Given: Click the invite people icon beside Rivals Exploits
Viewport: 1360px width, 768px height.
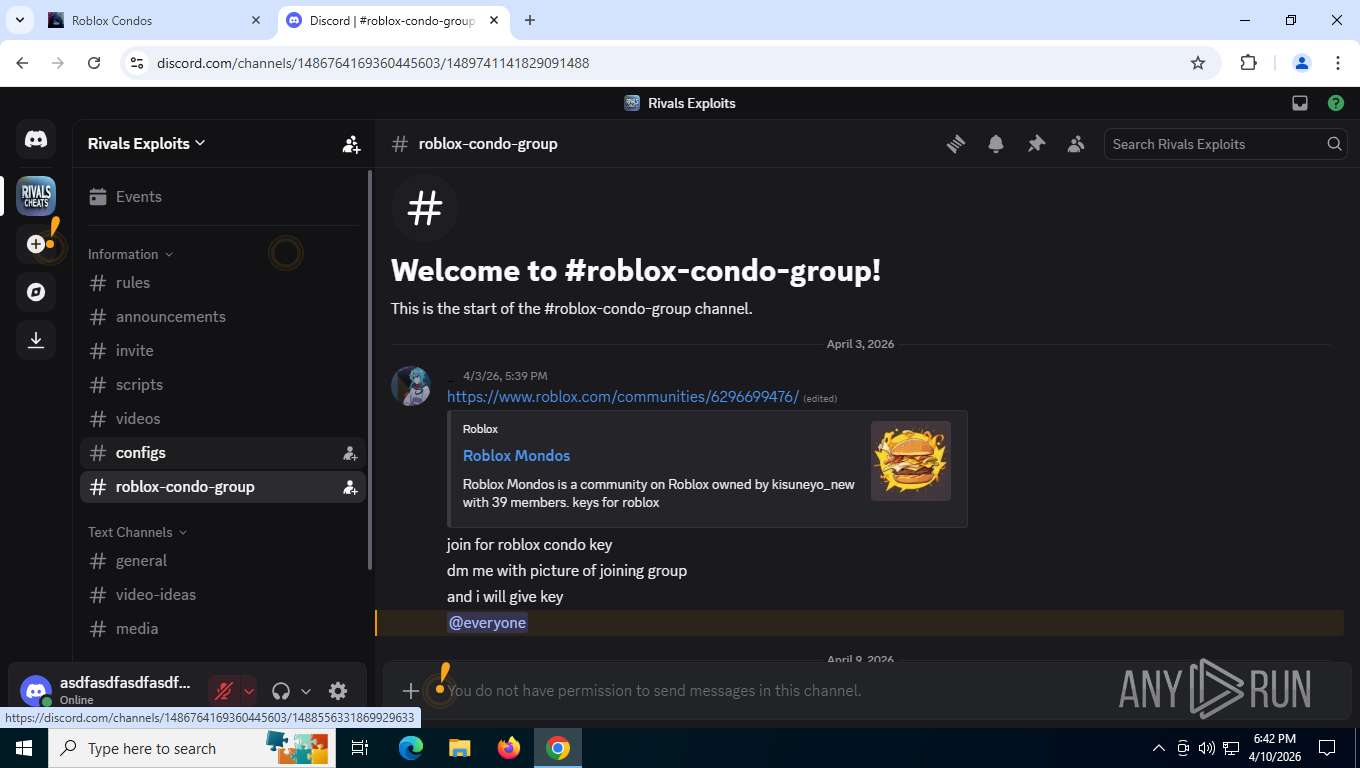Looking at the screenshot, I should point(351,144).
